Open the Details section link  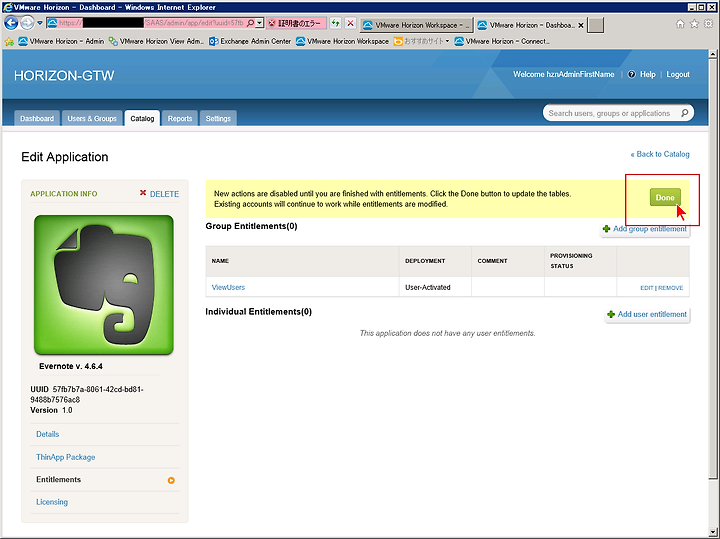pos(47,434)
